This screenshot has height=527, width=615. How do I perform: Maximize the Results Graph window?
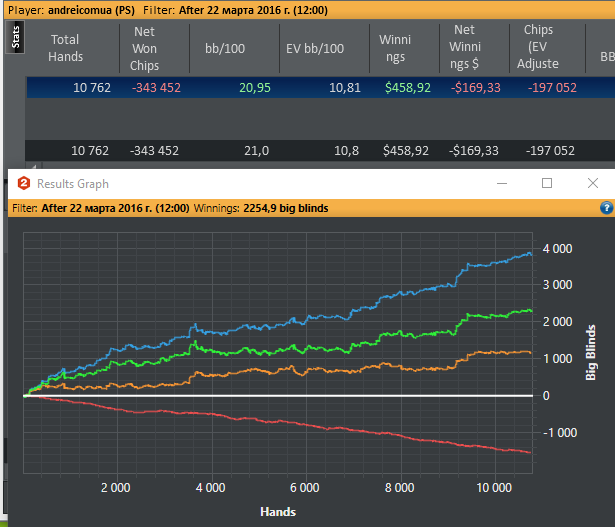[x=547, y=183]
